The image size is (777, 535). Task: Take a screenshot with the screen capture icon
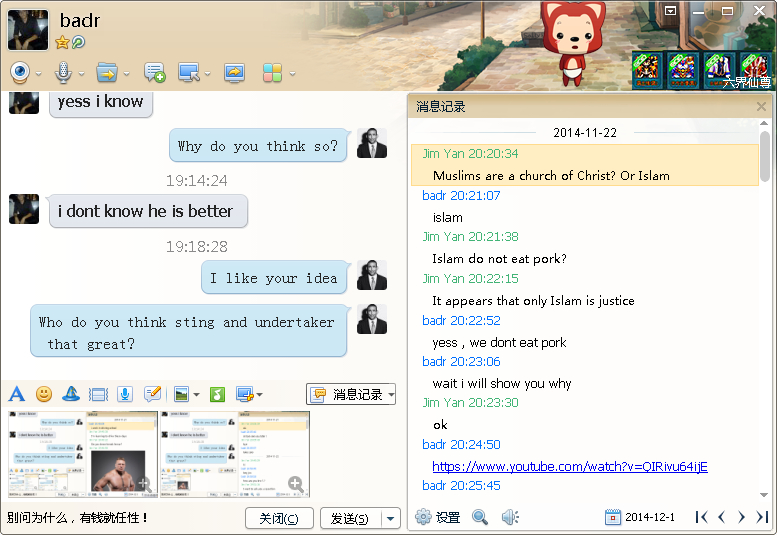coord(245,394)
